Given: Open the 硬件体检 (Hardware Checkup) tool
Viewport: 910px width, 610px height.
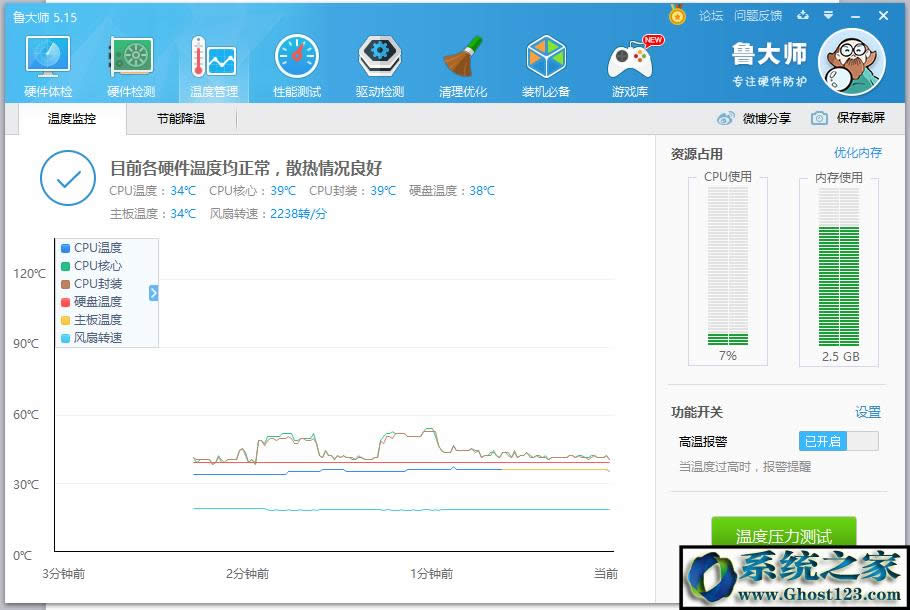Looking at the screenshot, I should 46,63.
